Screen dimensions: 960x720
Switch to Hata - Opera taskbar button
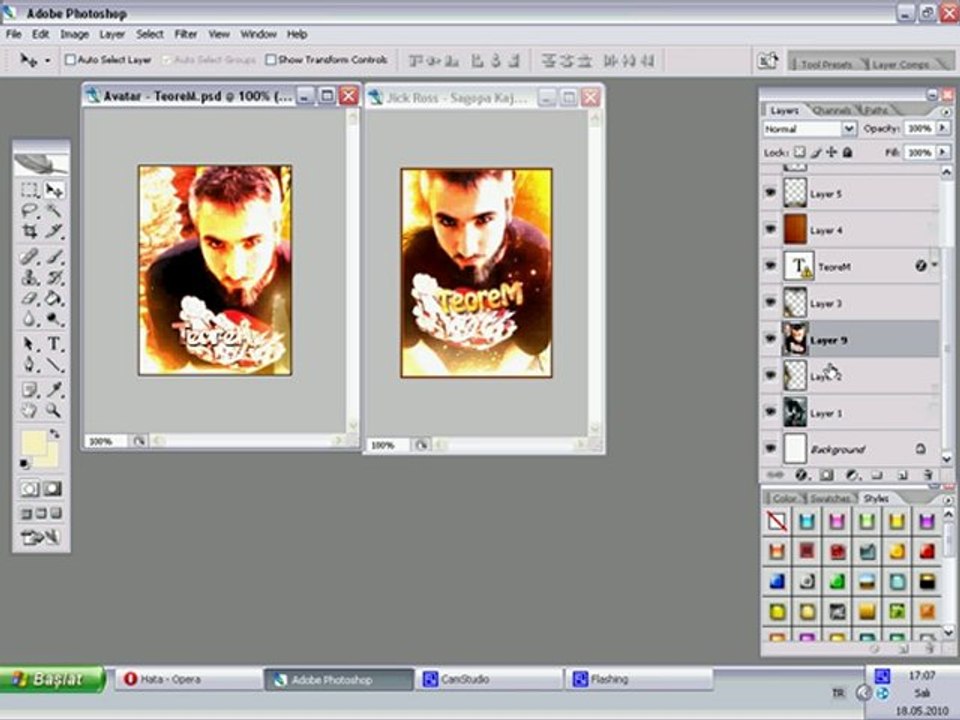point(190,679)
